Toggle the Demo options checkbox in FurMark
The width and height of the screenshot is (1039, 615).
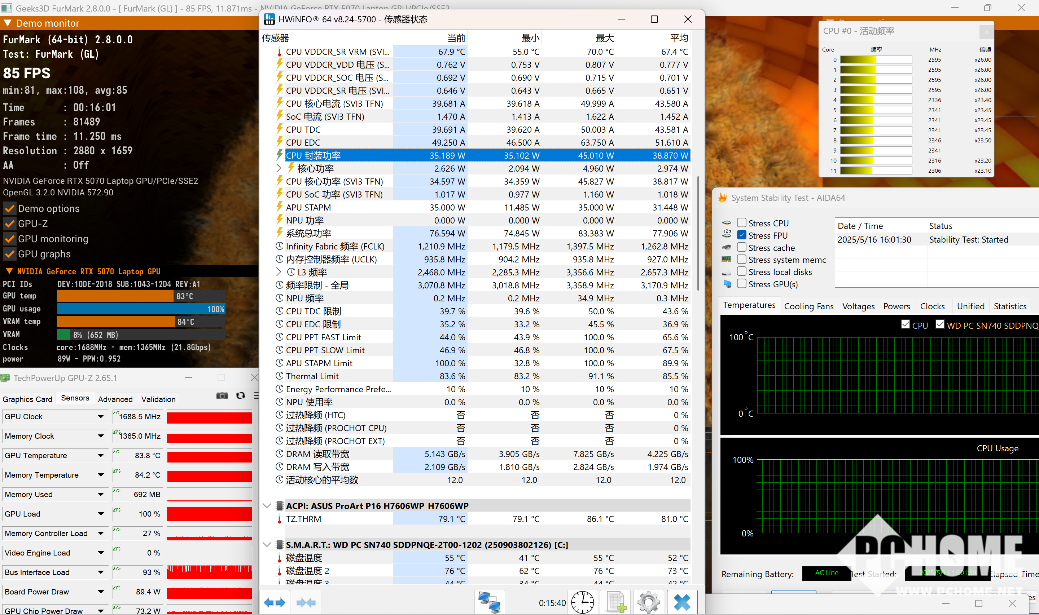pyautogui.click(x=9, y=208)
